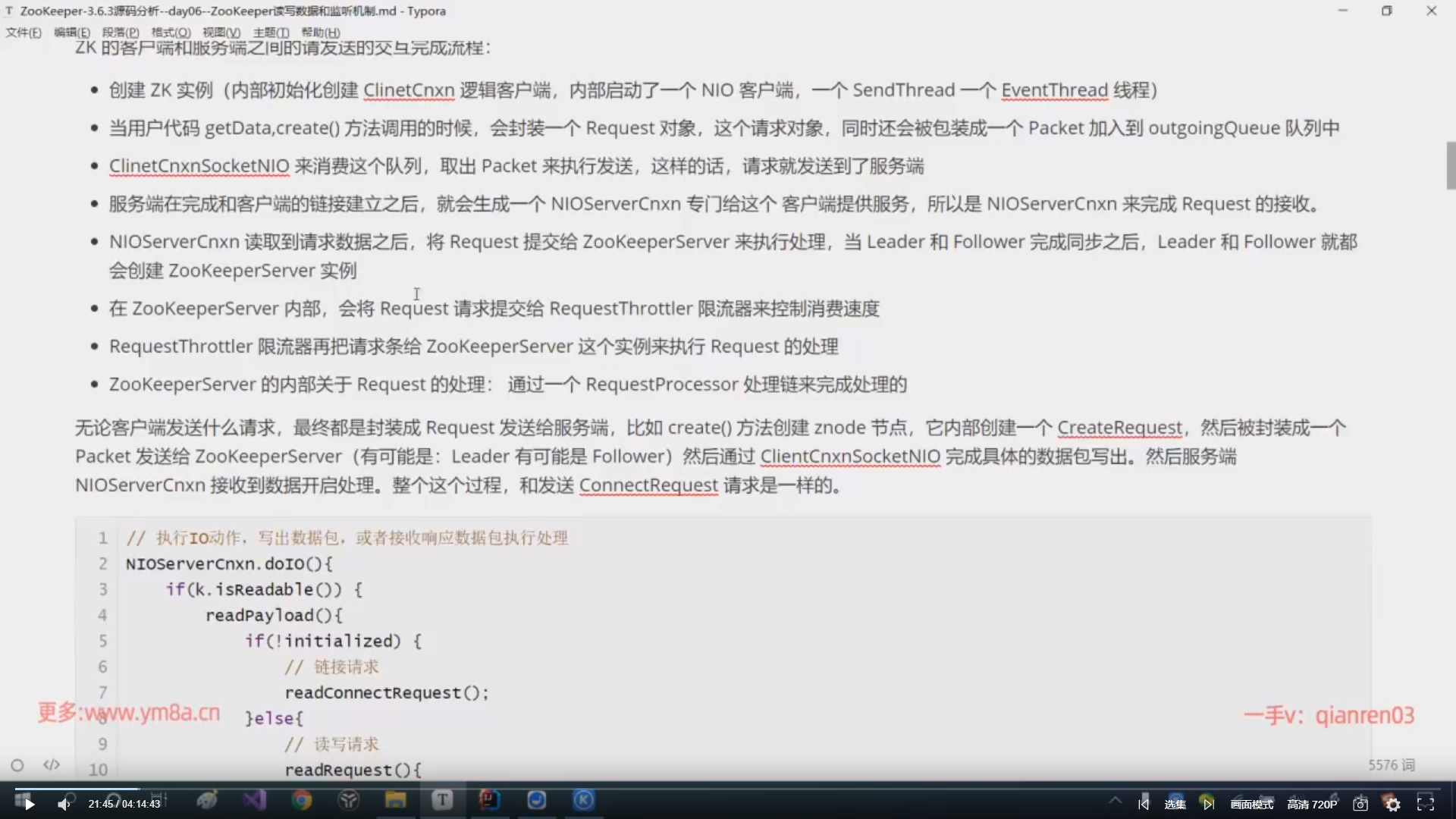Open IntelliJ IDEA from the taskbar

pyautogui.click(x=489, y=800)
